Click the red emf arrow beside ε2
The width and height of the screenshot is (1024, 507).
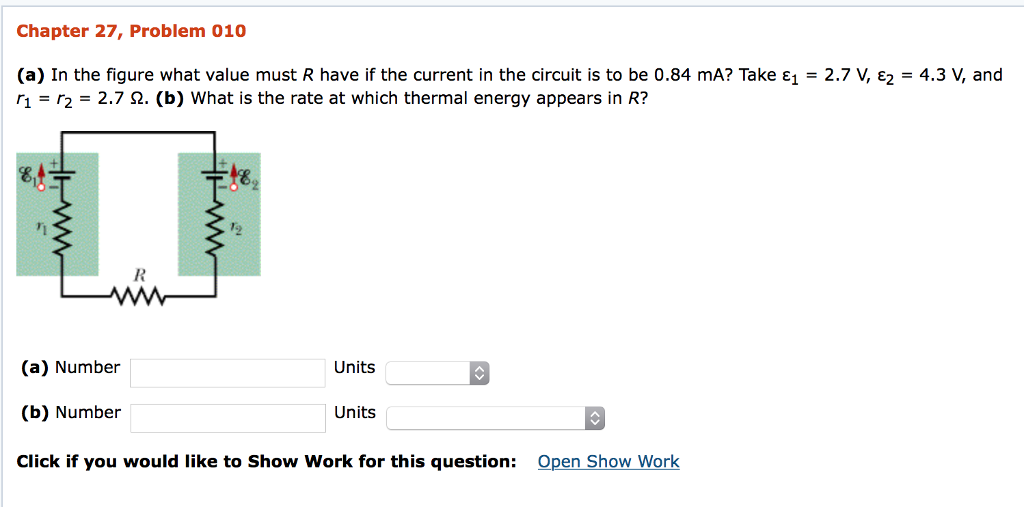point(236,176)
